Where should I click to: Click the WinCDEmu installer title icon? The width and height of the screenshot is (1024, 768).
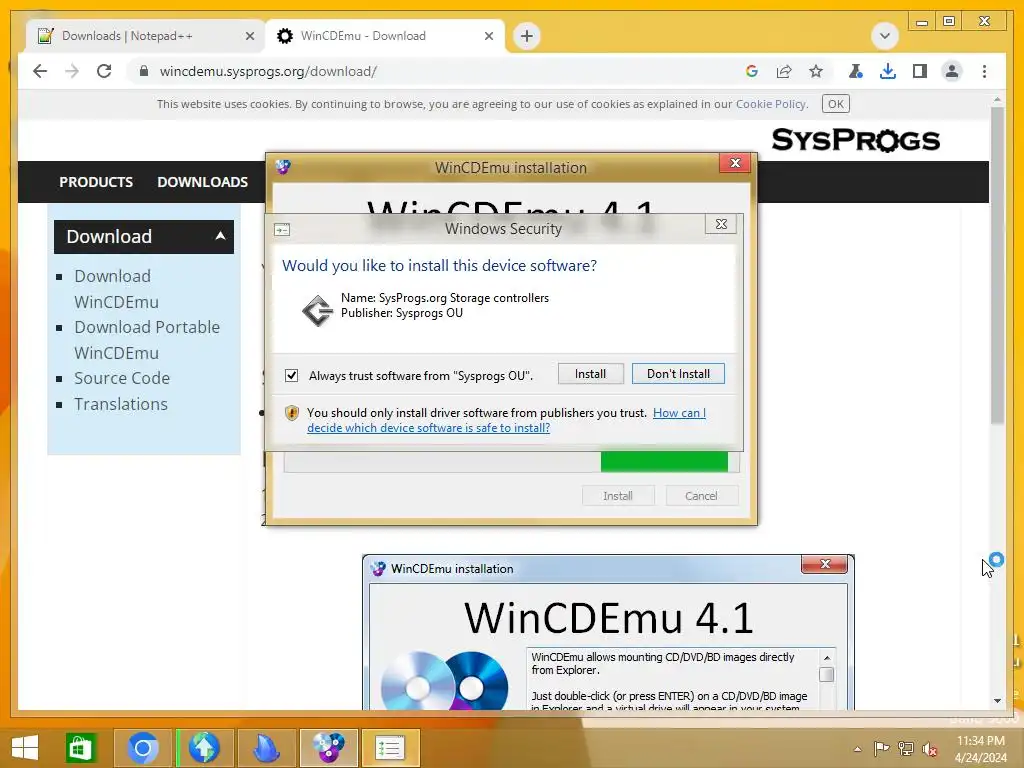283,167
